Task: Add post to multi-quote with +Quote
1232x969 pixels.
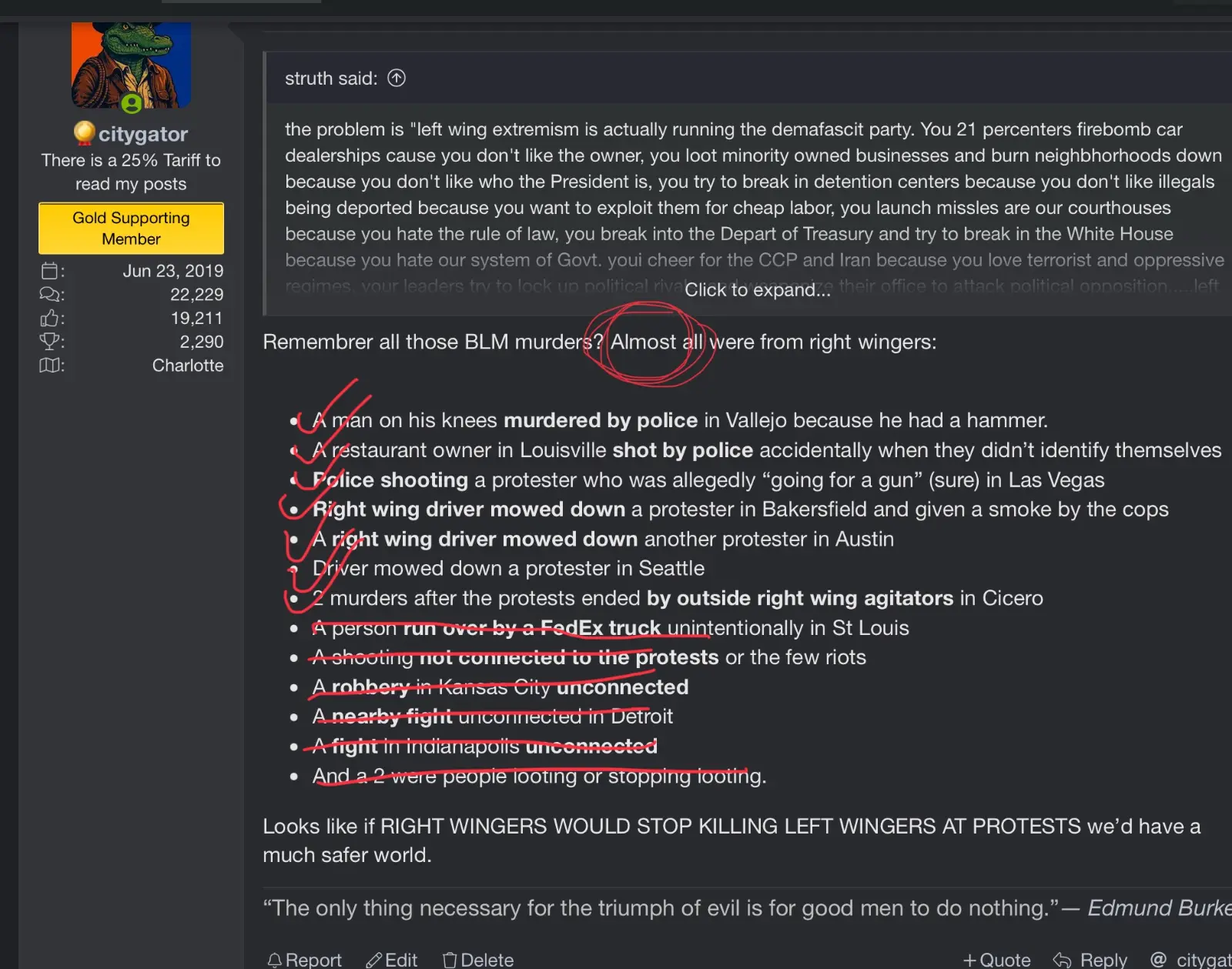Action: click(996, 960)
